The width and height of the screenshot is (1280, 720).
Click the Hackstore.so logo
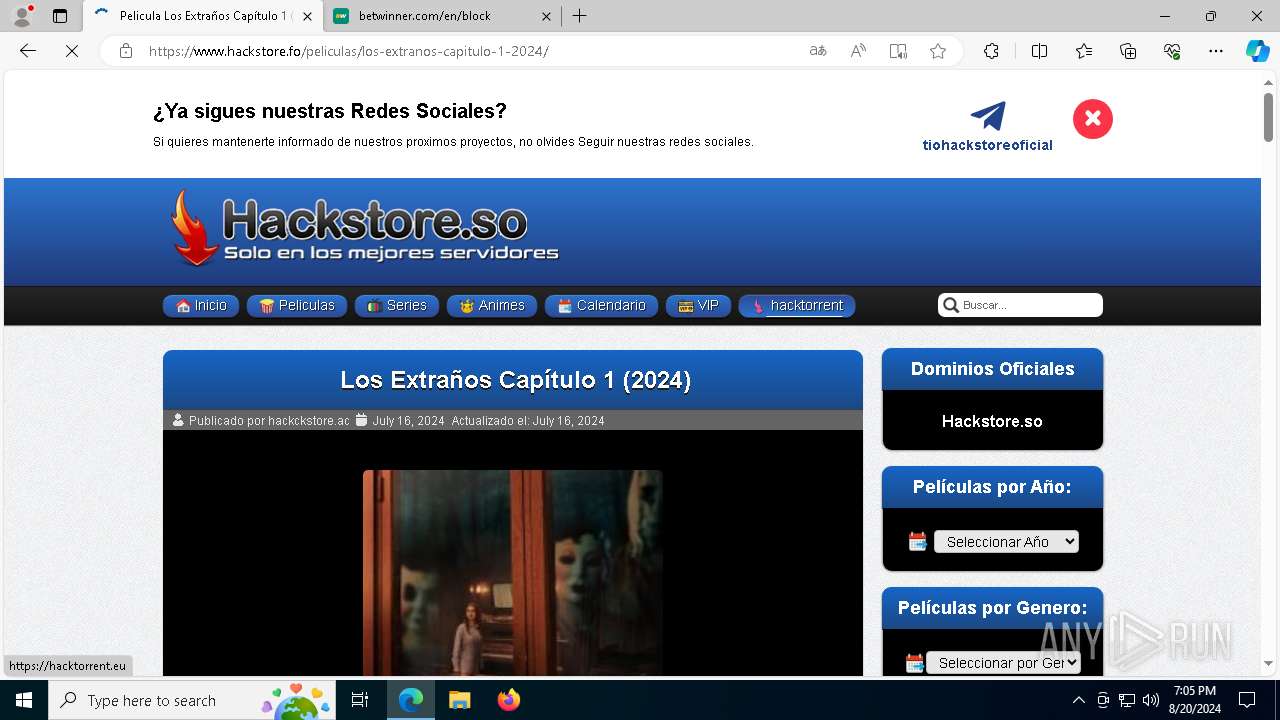(365, 228)
